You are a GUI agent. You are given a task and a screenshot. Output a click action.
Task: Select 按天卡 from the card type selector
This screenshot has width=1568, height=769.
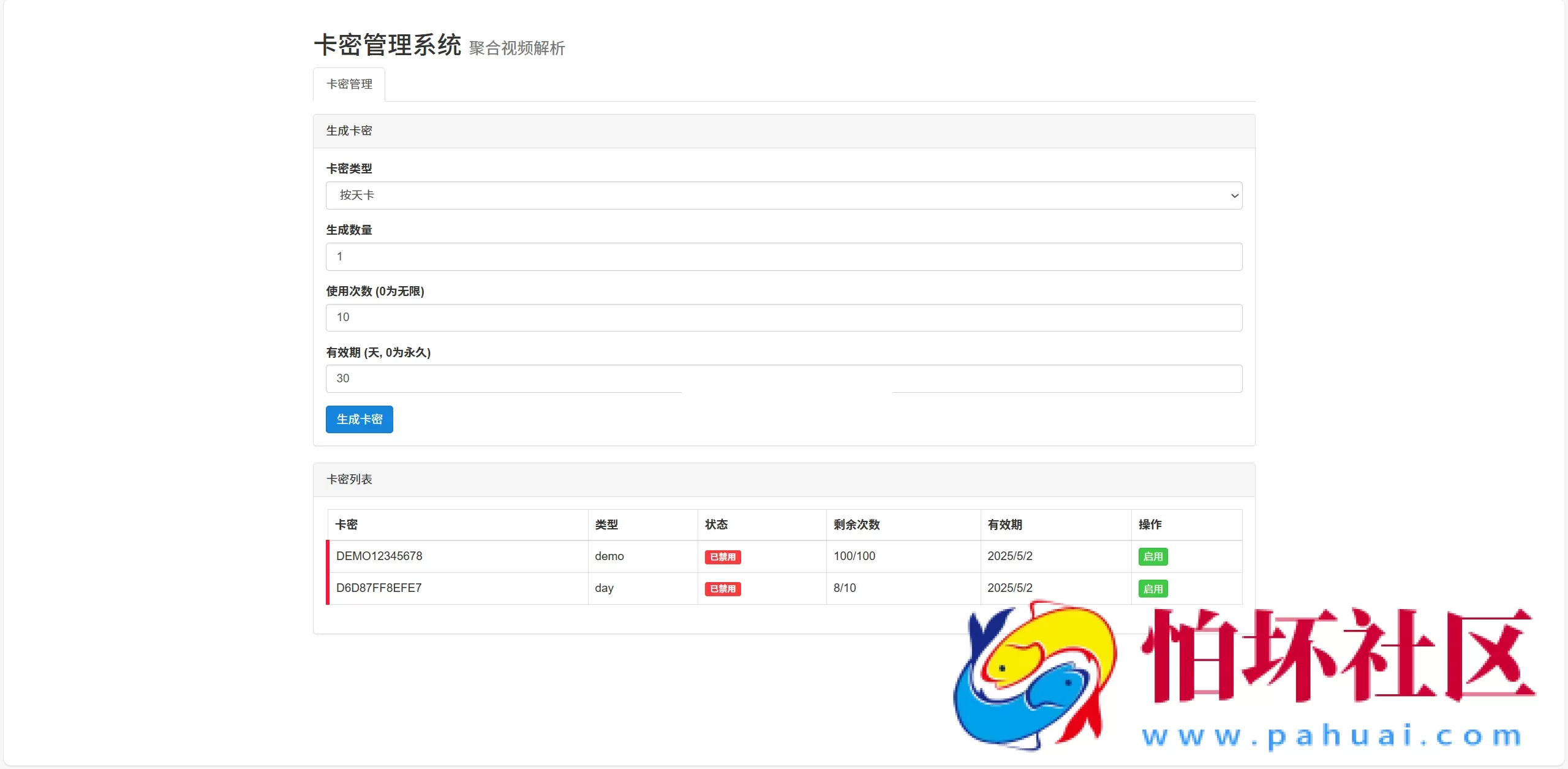[x=783, y=195]
